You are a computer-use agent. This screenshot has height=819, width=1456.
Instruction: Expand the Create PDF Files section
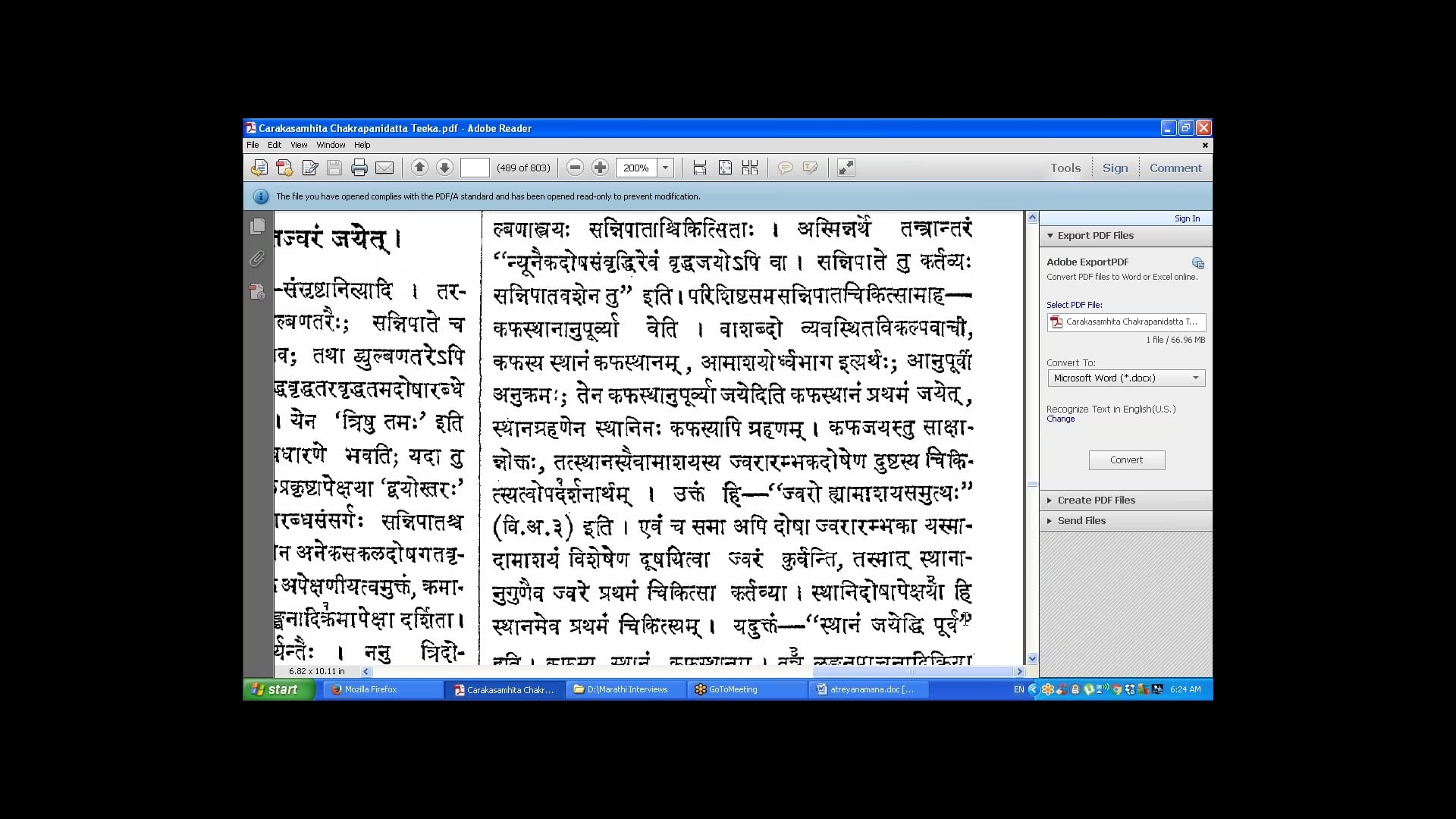pyautogui.click(x=1096, y=500)
